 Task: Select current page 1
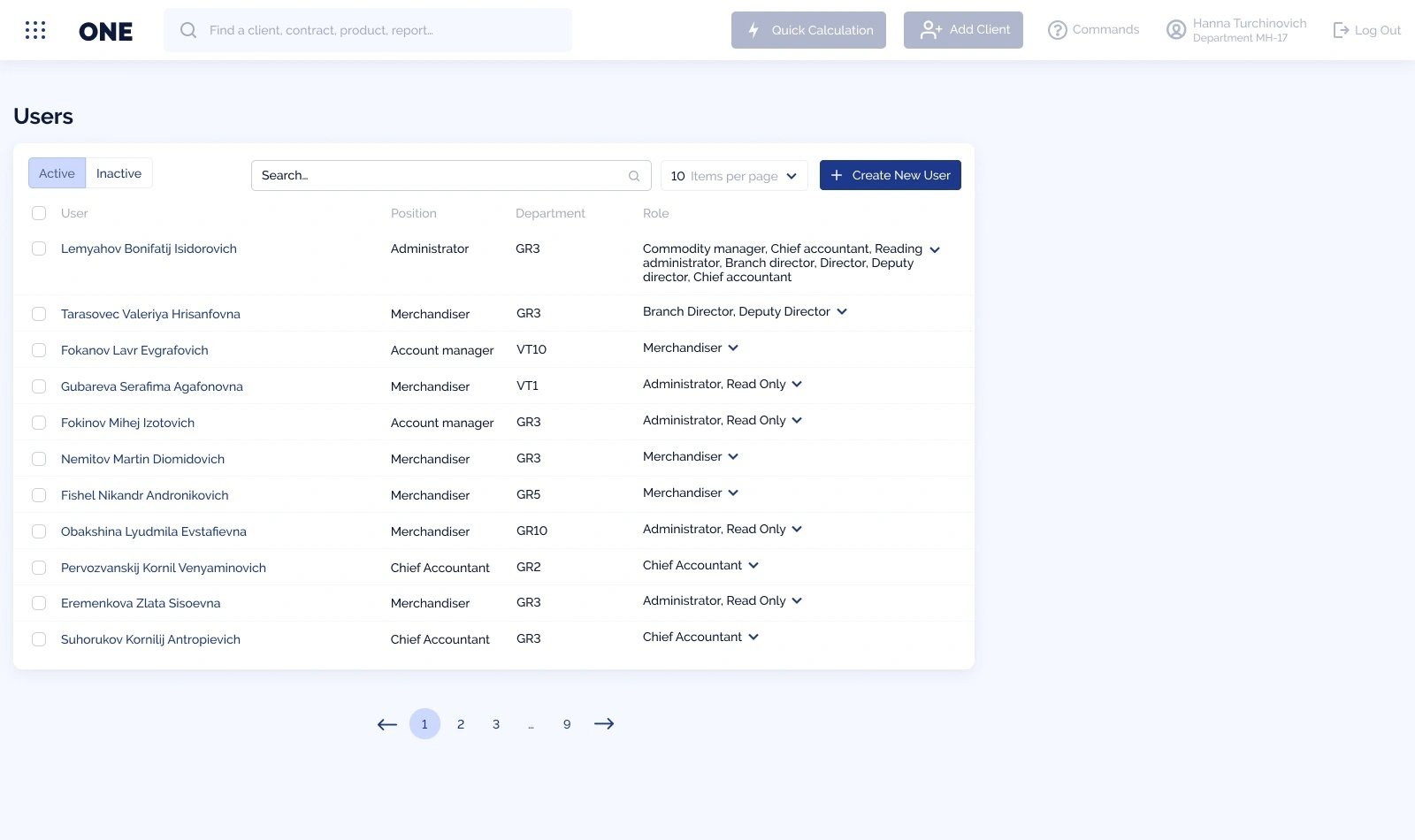(424, 724)
